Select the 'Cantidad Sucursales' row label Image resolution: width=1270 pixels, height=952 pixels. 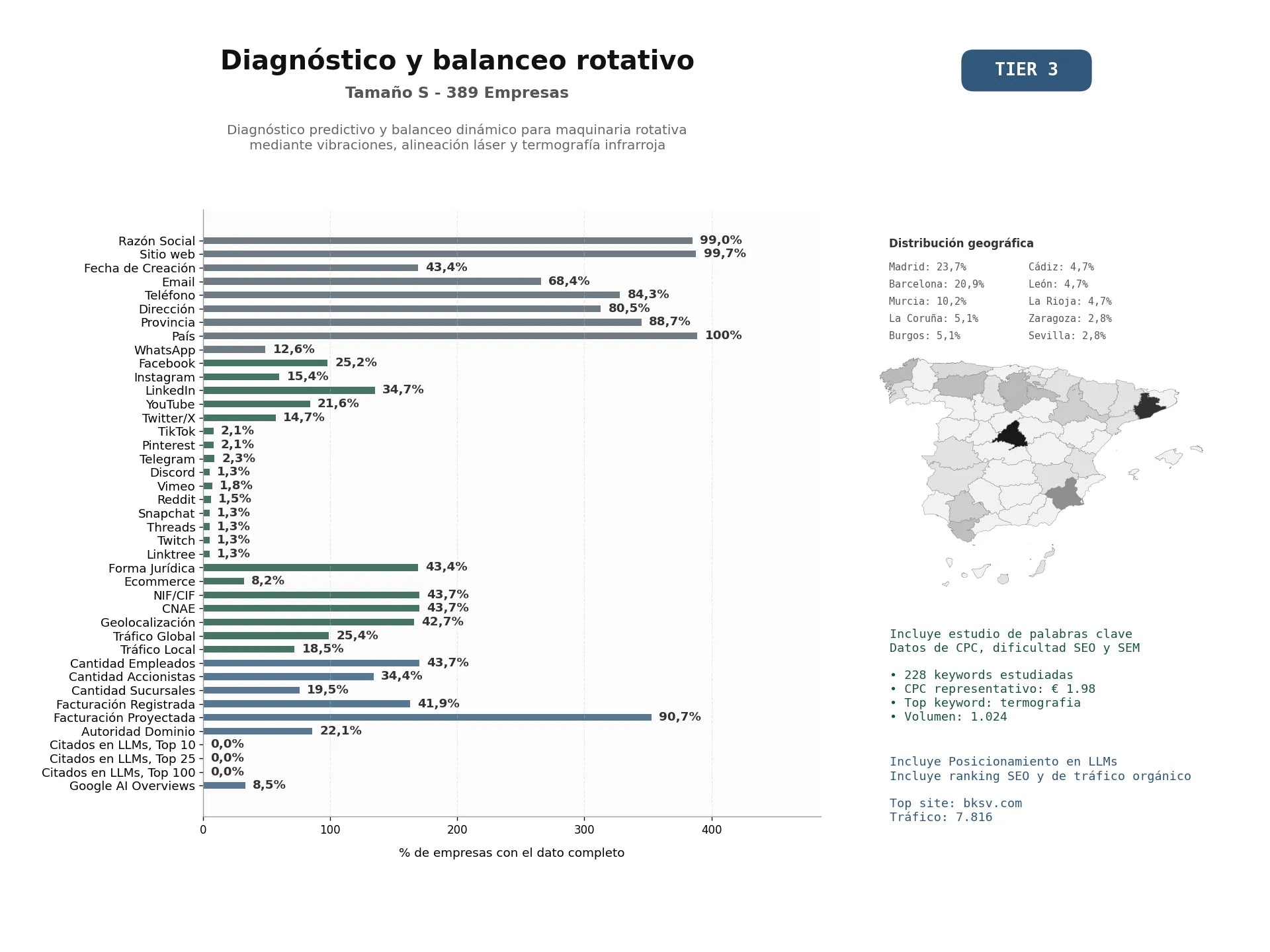point(134,691)
